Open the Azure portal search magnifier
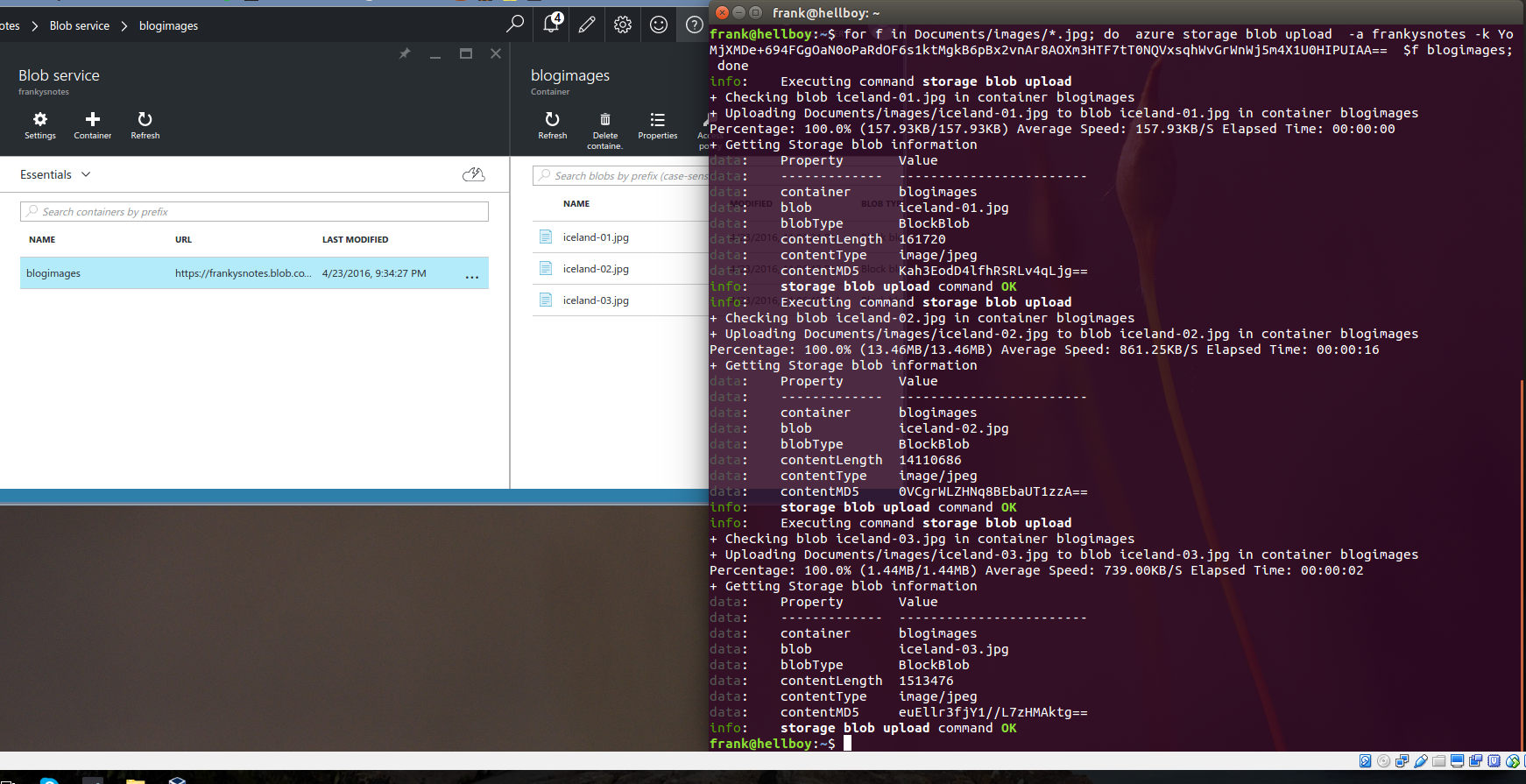The height and width of the screenshot is (784, 1526). tap(515, 24)
